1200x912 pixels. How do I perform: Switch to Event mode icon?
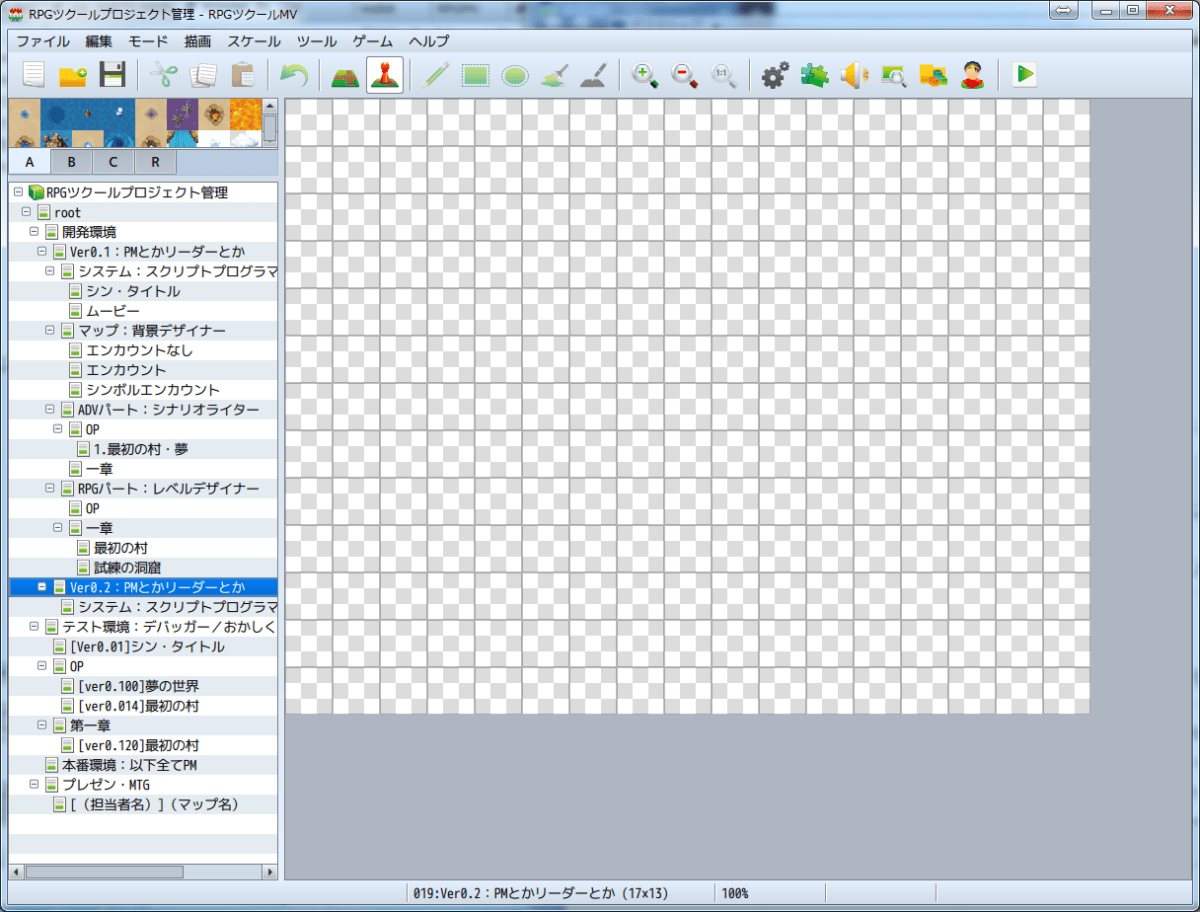pos(385,75)
